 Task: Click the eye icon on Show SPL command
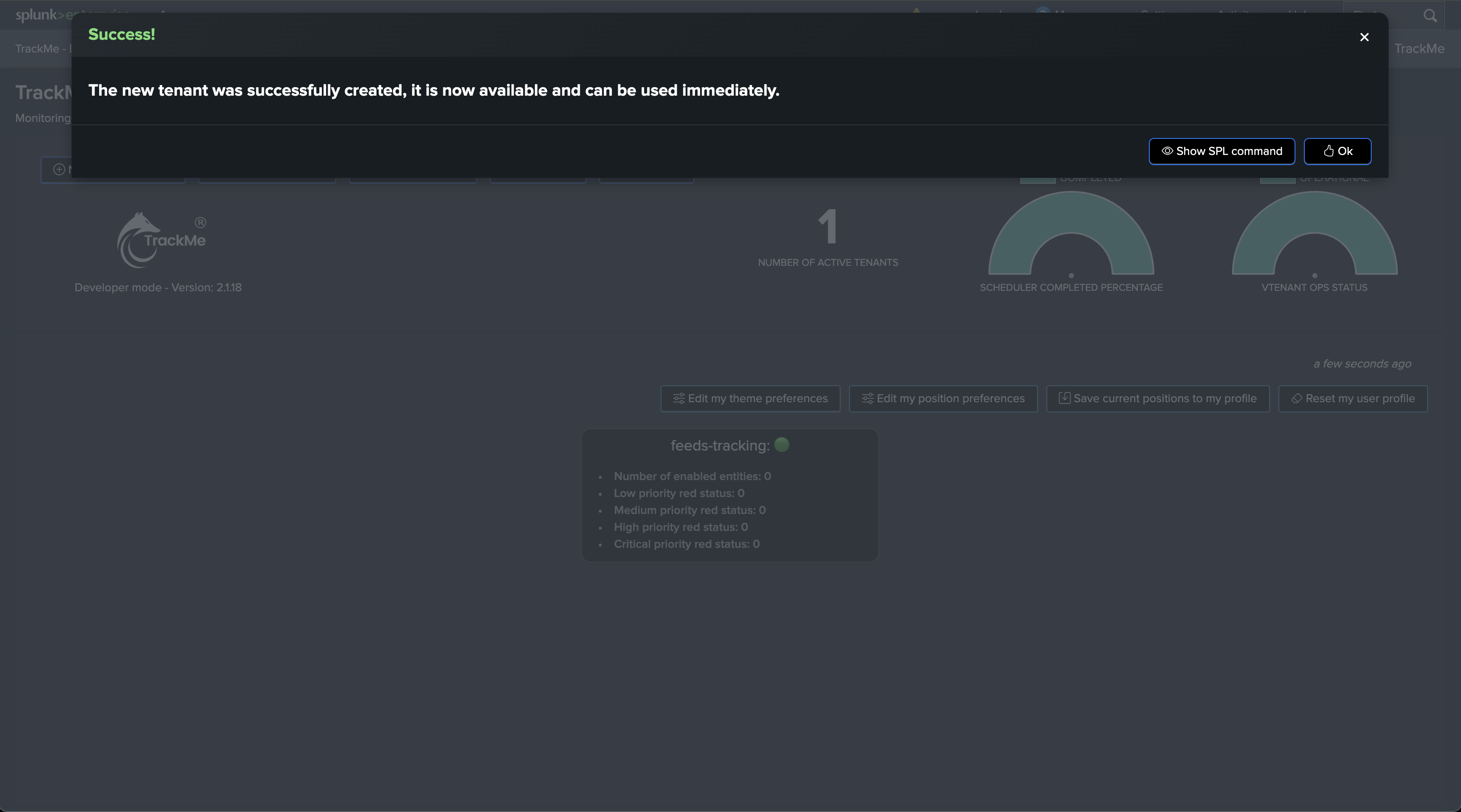(1167, 151)
